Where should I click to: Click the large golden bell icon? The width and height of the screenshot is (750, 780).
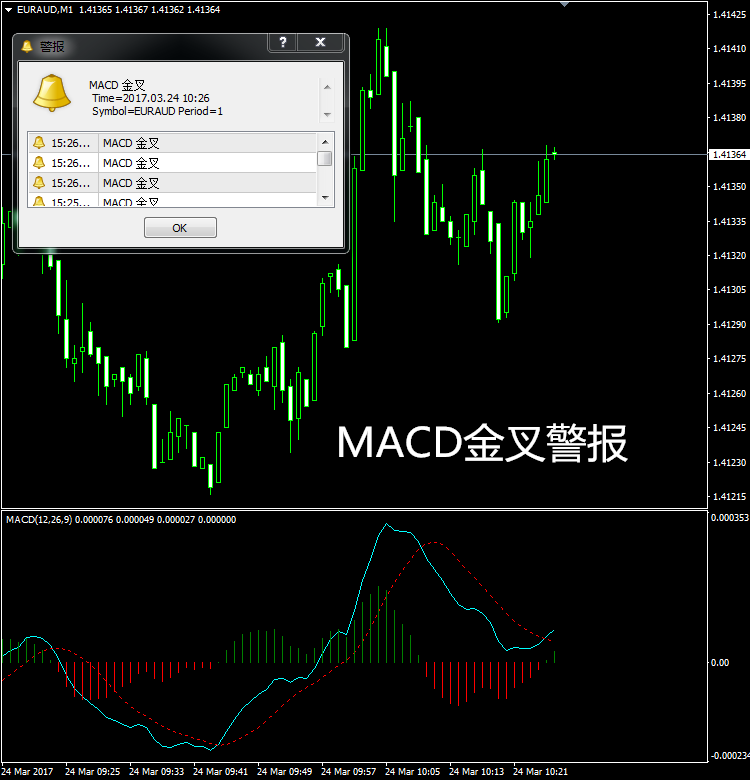[52, 93]
